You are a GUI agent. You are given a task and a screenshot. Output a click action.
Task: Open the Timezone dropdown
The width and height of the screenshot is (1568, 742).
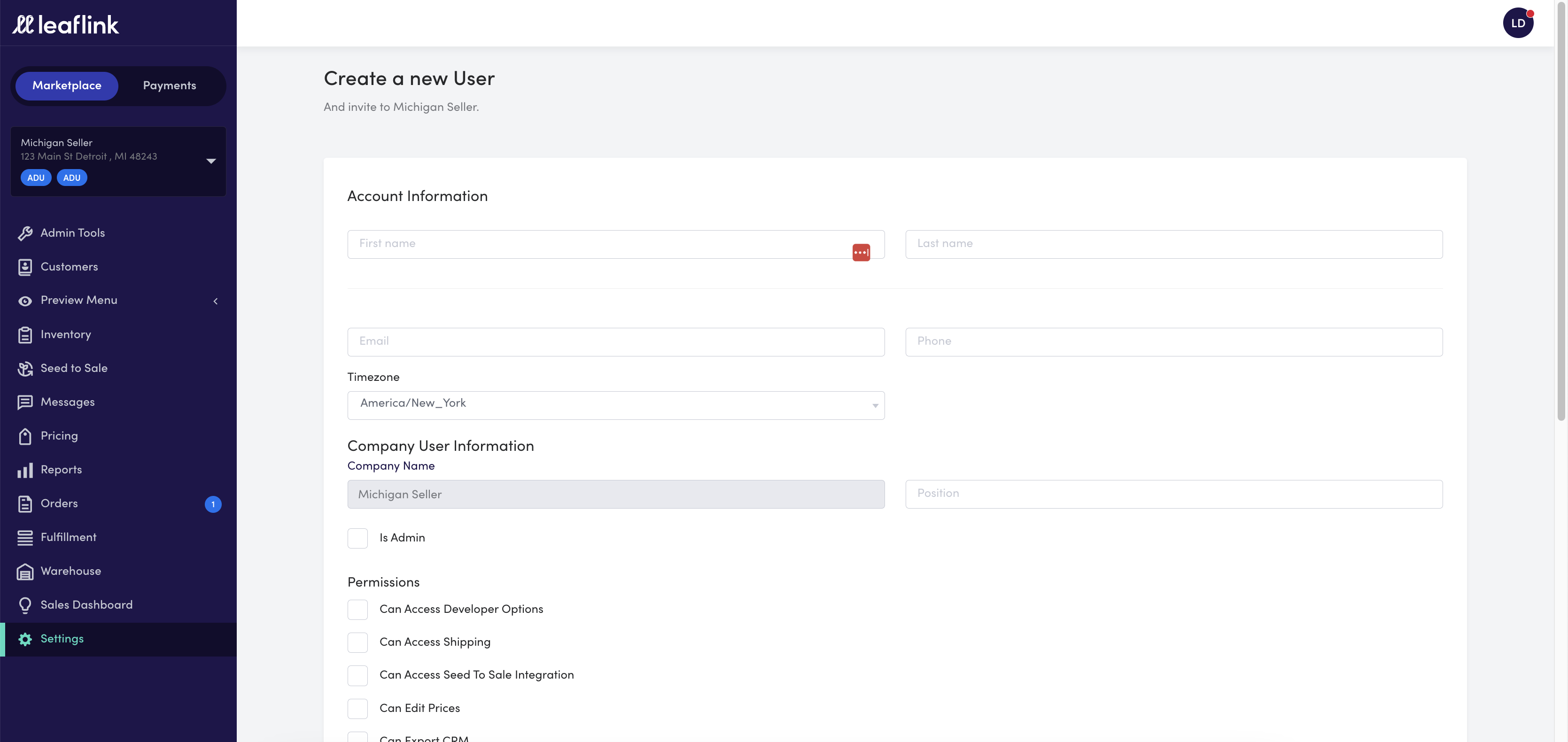click(616, 405)
